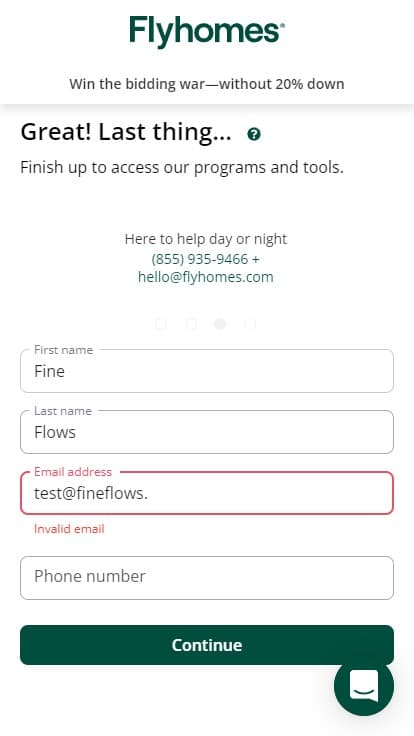Click the Finish up to access subtitle
The width and height of the screenshot is (414, 736).
182,168
